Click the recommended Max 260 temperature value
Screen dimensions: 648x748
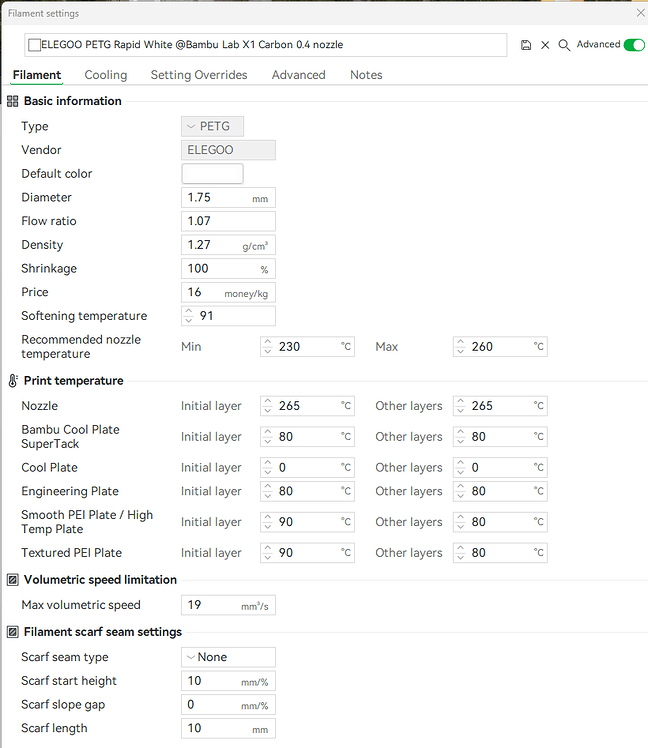point(482,347)
